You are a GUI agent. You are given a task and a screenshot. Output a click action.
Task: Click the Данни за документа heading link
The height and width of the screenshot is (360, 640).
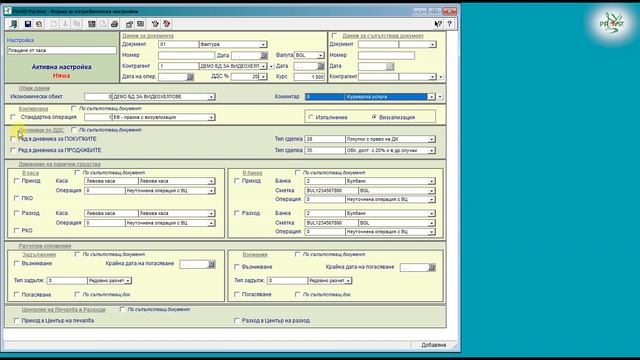[x=148, y=36]
